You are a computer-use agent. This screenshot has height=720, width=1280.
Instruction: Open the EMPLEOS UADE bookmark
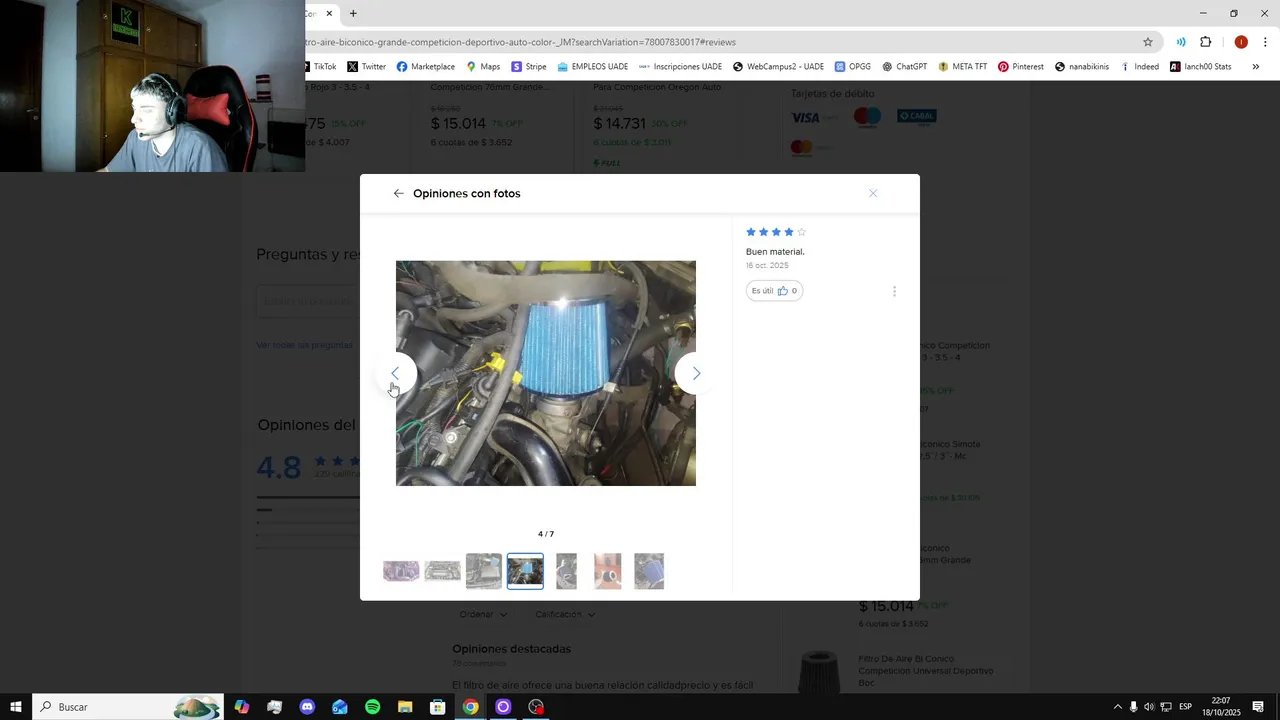[x=593, y=67]
